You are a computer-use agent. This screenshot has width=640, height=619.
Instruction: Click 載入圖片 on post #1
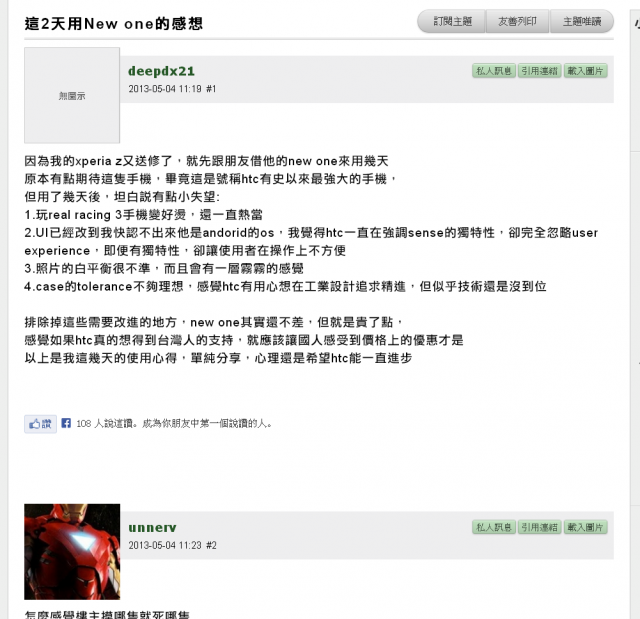pyautogui.click(x=585, y=71)
